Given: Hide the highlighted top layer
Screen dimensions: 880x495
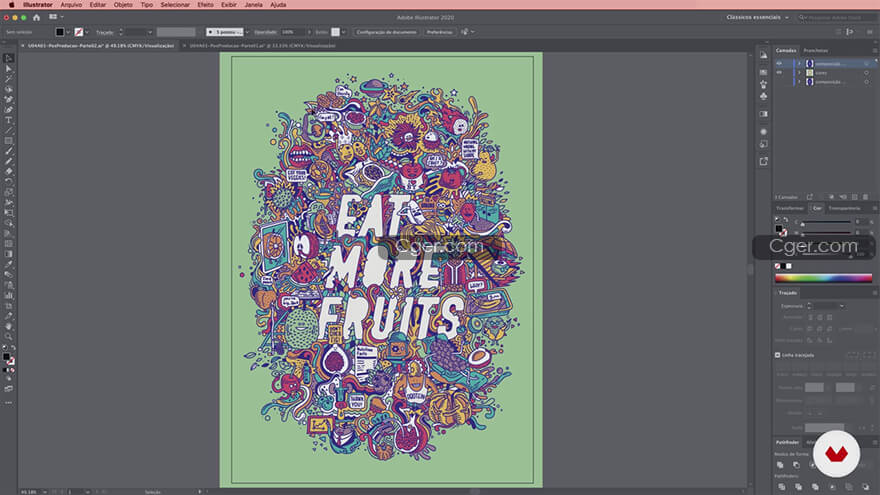Looking at the screenshot, I should pyautogui.click(x=779, y=63).
